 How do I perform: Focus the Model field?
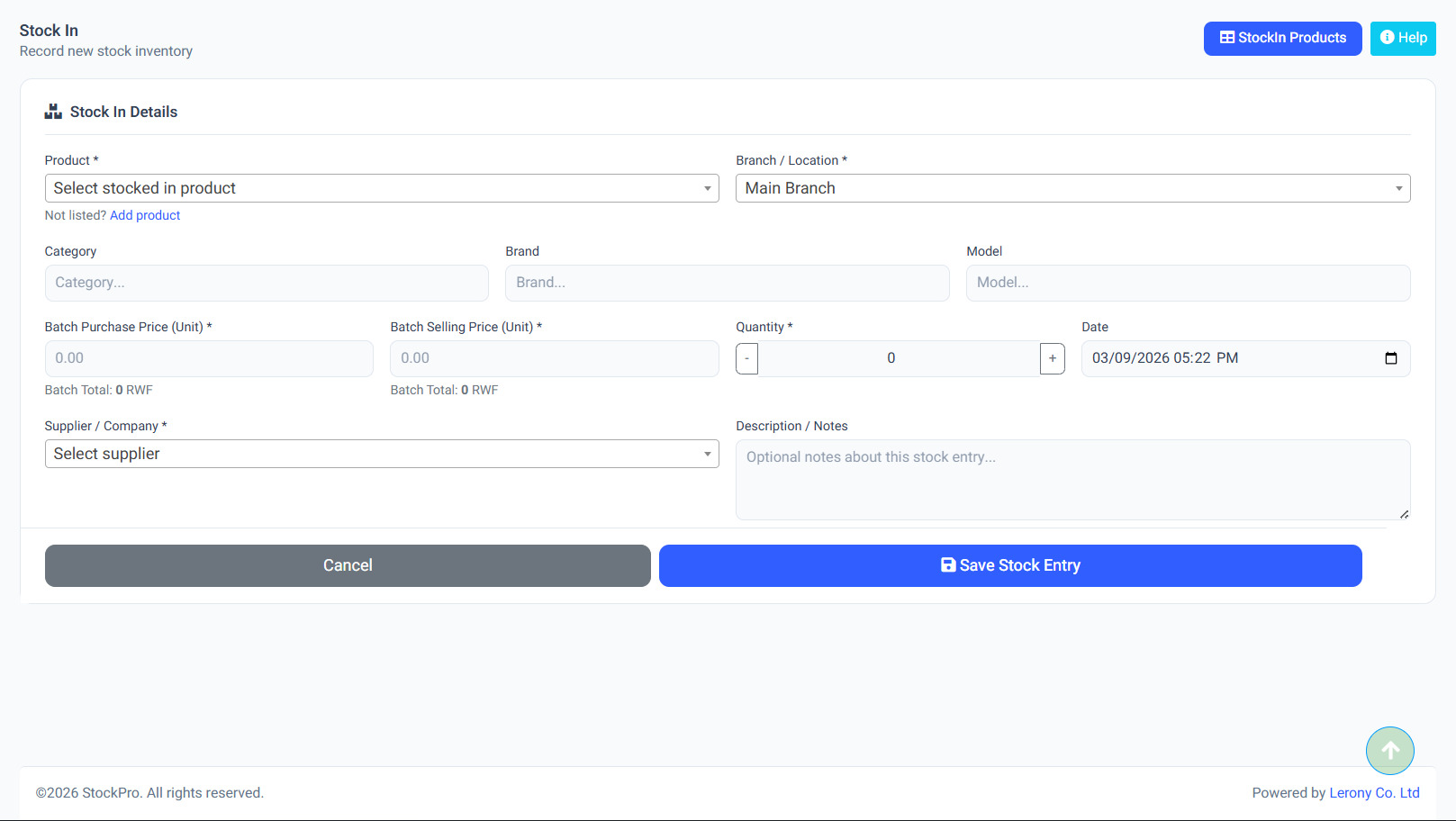[x=1188, y=283]
